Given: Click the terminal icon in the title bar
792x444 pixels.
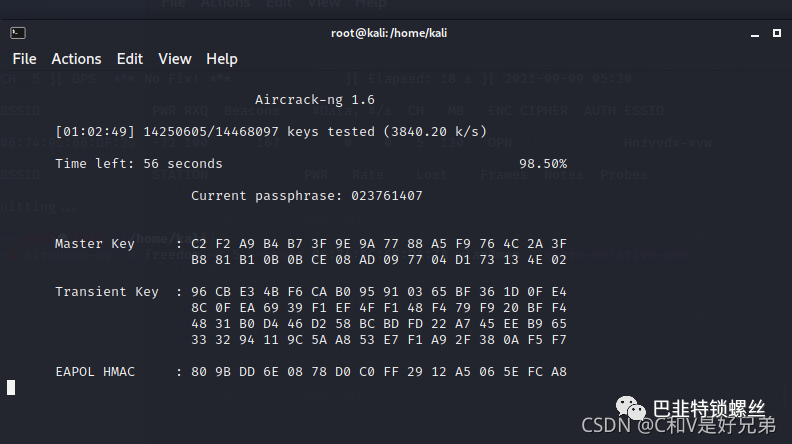Looking at the screenshot, I should tap(18, 33).
